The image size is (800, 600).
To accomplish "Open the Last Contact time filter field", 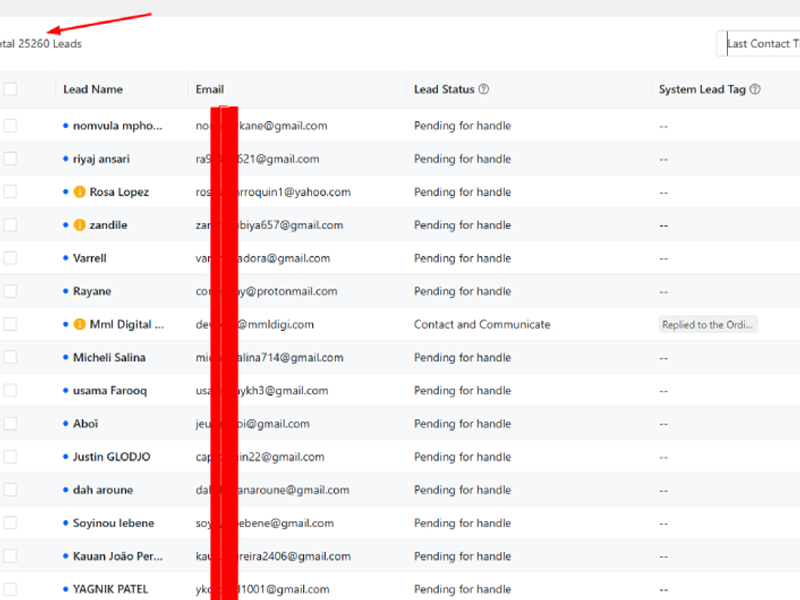I will 759,44.
